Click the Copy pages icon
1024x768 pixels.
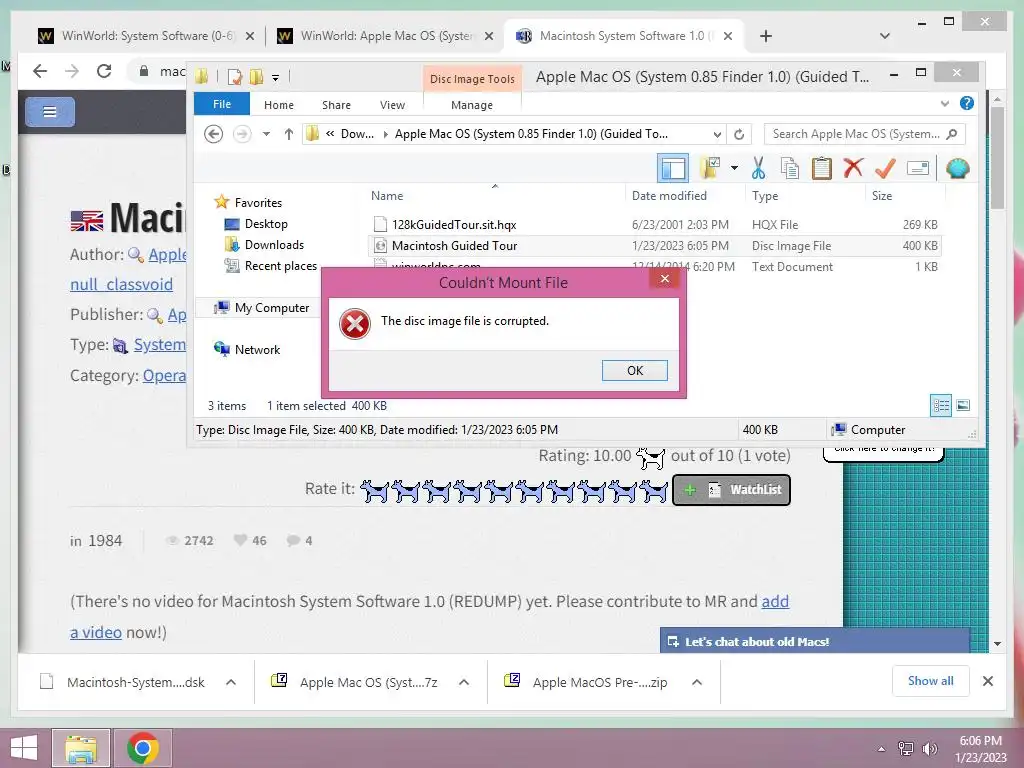tap(790, 168)
